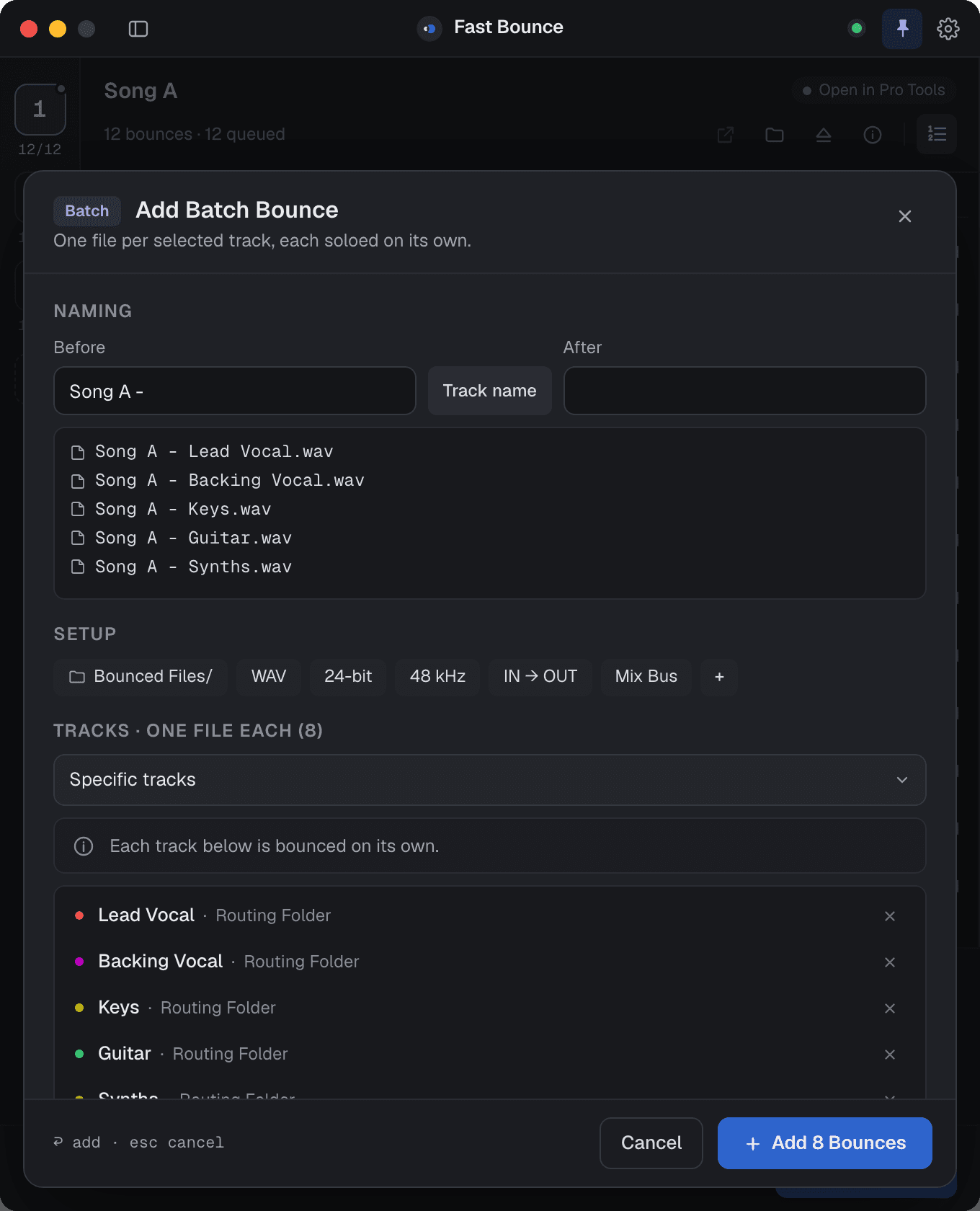
Task: Select the Guitar track row
Action: point(490,1054)
